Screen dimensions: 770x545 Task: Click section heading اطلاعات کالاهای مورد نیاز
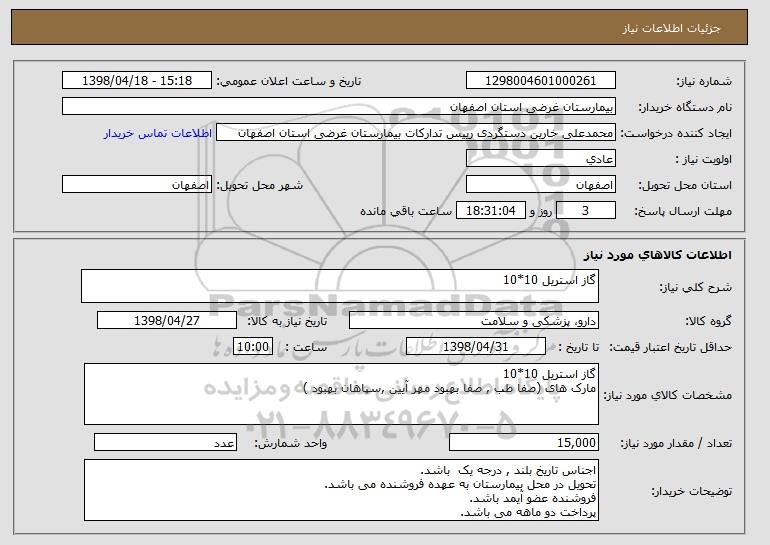658,255
